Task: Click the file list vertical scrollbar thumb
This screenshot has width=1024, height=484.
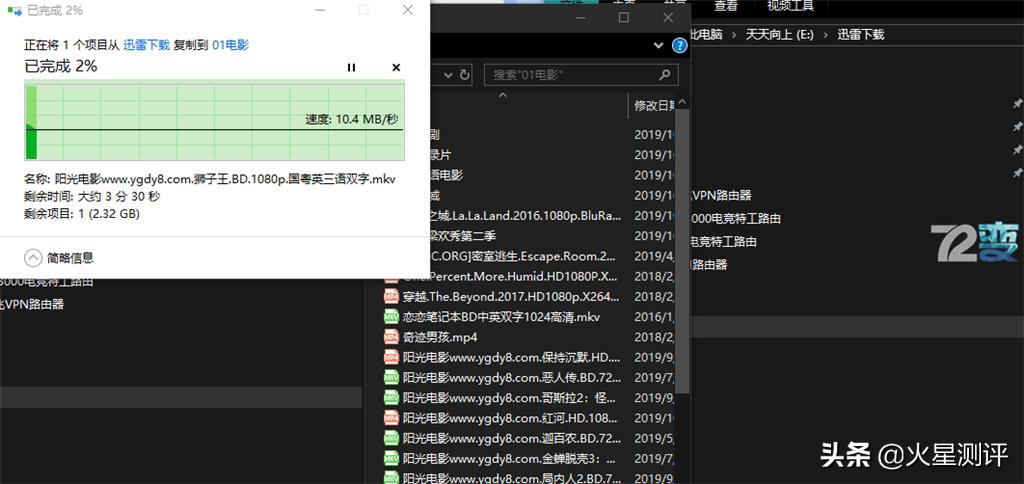Action: click(682, 251)
